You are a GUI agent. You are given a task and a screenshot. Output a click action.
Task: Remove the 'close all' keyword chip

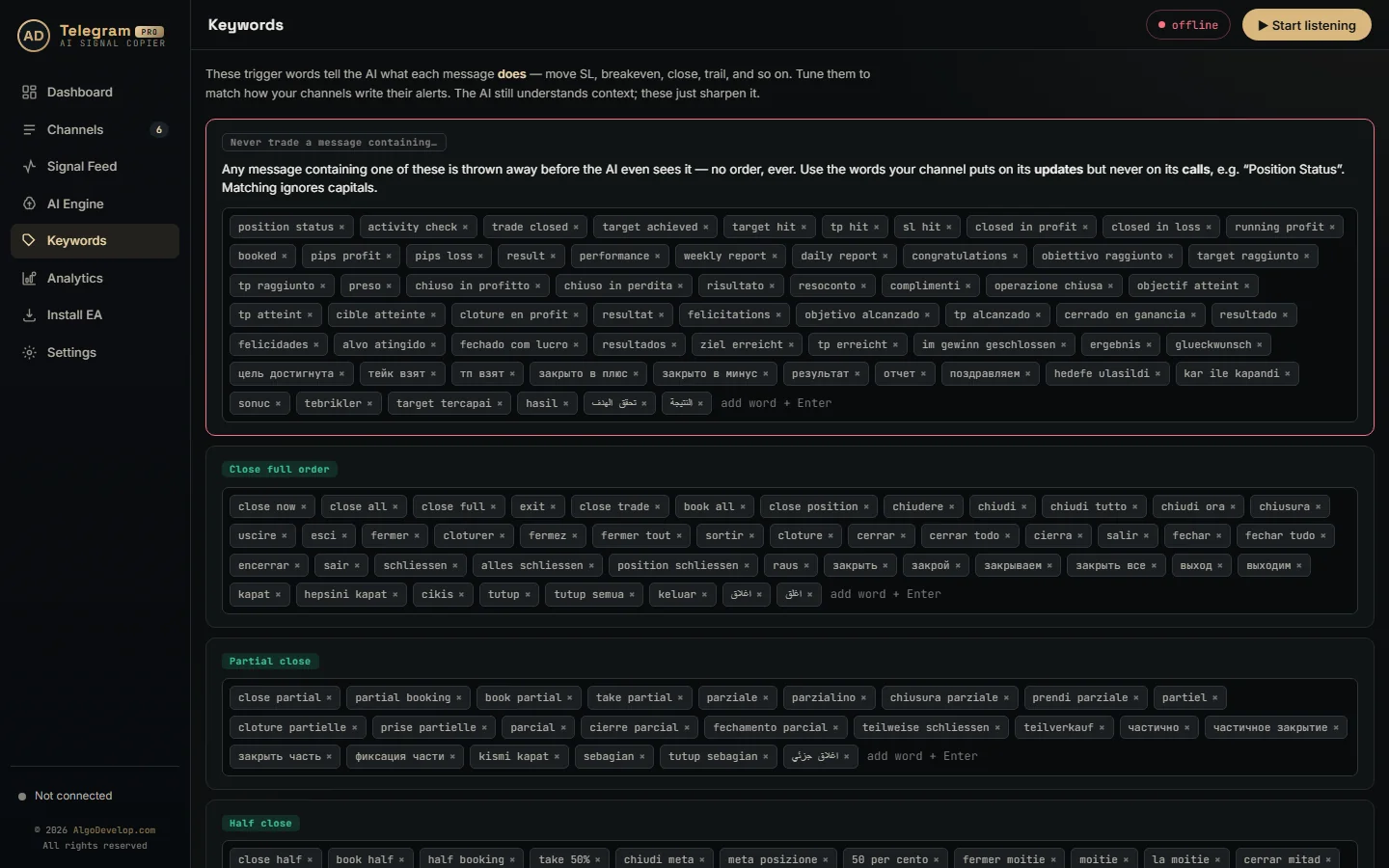tap(395, 507)
